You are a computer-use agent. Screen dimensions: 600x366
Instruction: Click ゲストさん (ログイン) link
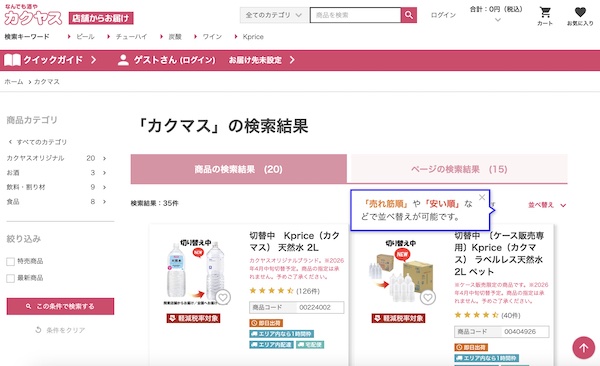[x=174, y=60]
